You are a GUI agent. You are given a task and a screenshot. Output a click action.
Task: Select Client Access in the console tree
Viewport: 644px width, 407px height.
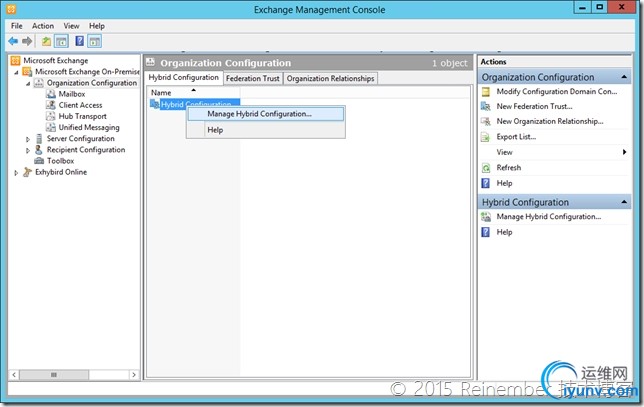click(x=80, y=105)
